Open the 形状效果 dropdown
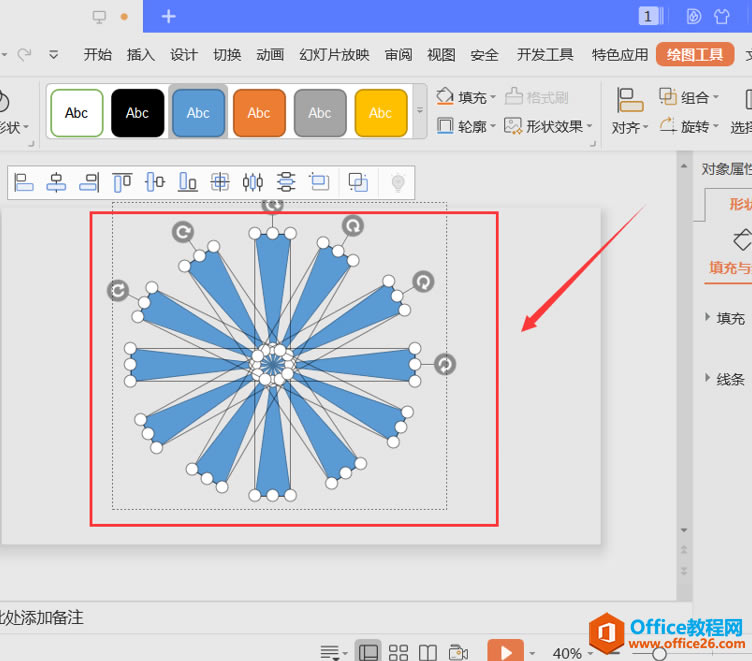Image resolution: width=752 pixels, height=661 pixels. pos(549,126)
